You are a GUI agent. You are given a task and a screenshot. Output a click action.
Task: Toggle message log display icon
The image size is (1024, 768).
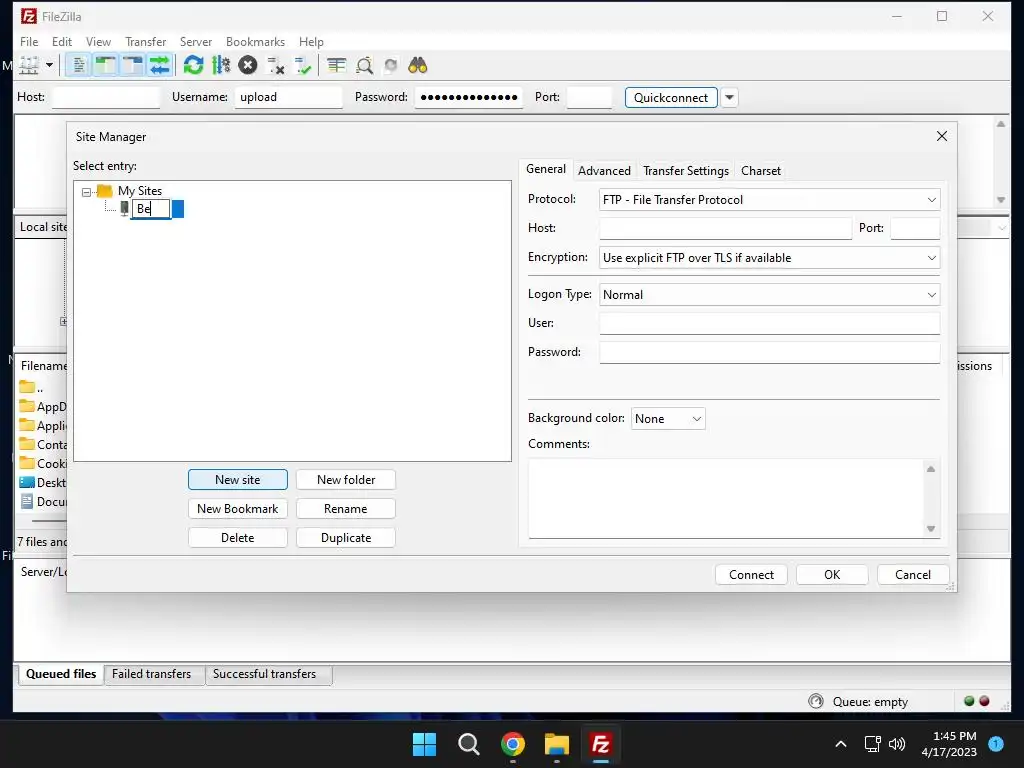click(78, 65)
